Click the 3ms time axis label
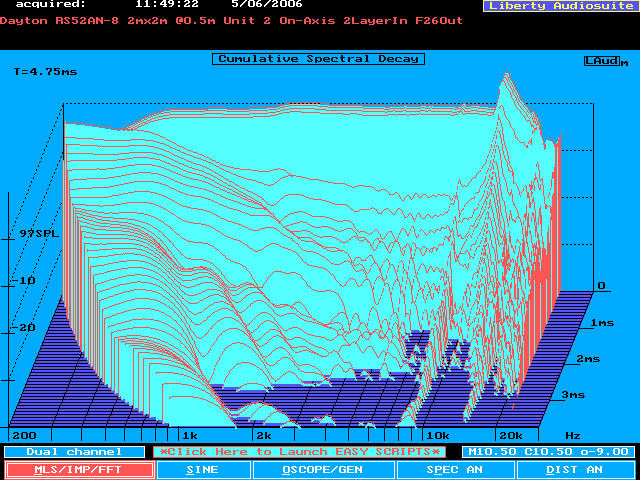Viewport: 640px width, 480px height. point(573,395)
